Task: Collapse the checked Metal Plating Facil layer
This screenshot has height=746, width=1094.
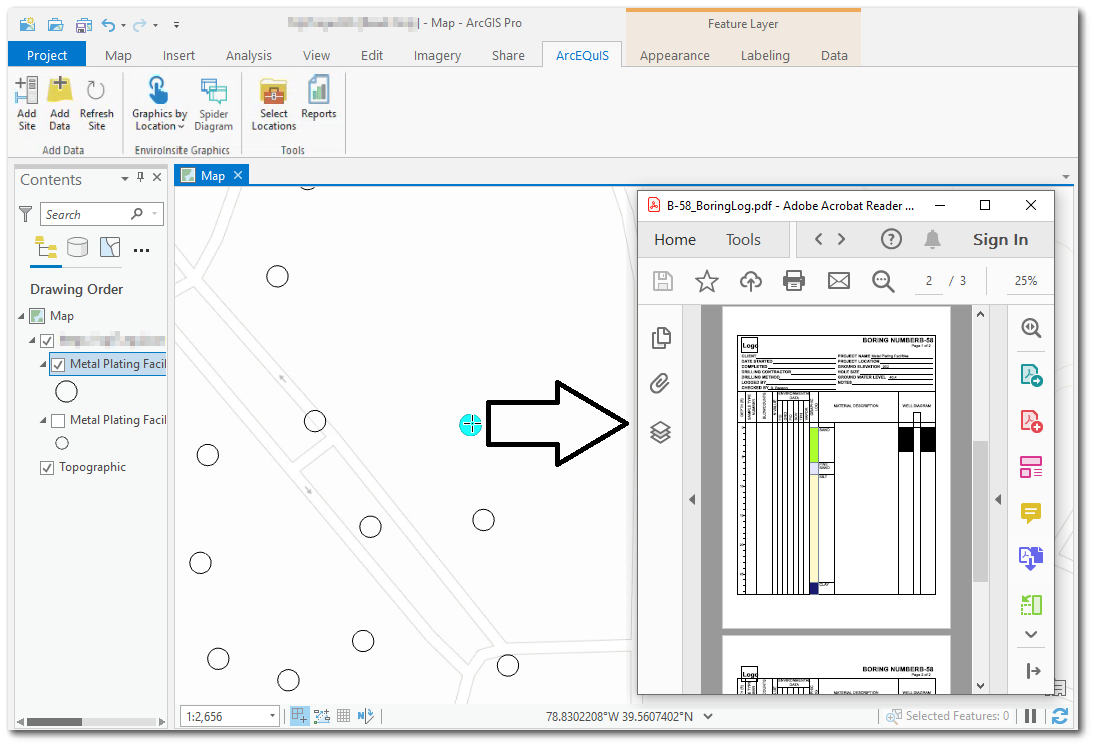Action: tap(43, 364)
